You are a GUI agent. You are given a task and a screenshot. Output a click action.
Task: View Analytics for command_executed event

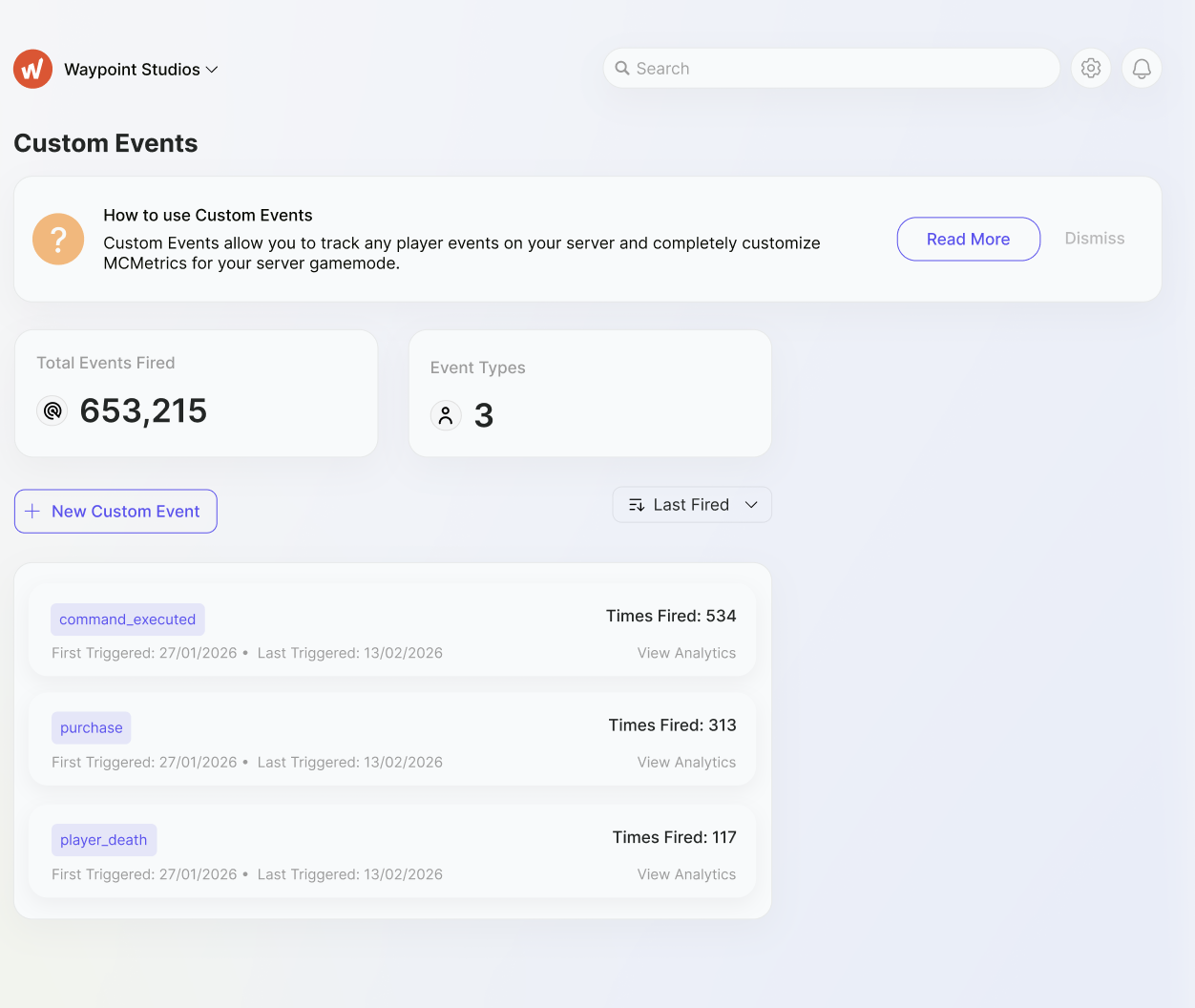686,653
